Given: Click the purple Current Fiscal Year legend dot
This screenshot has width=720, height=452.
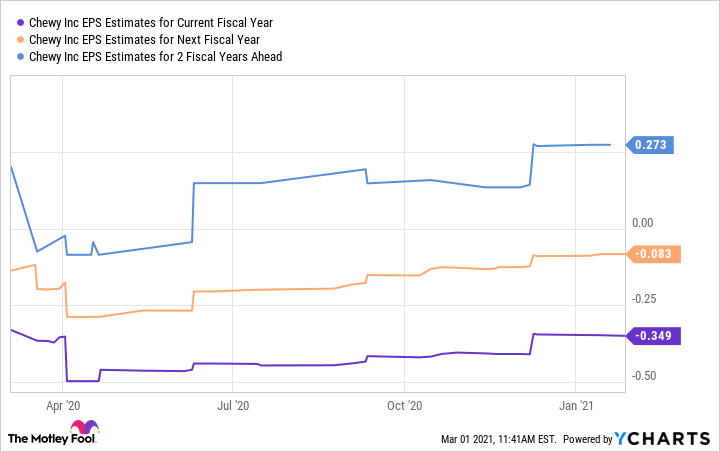Looking at the screenshot, I should (x=22, y=21).
